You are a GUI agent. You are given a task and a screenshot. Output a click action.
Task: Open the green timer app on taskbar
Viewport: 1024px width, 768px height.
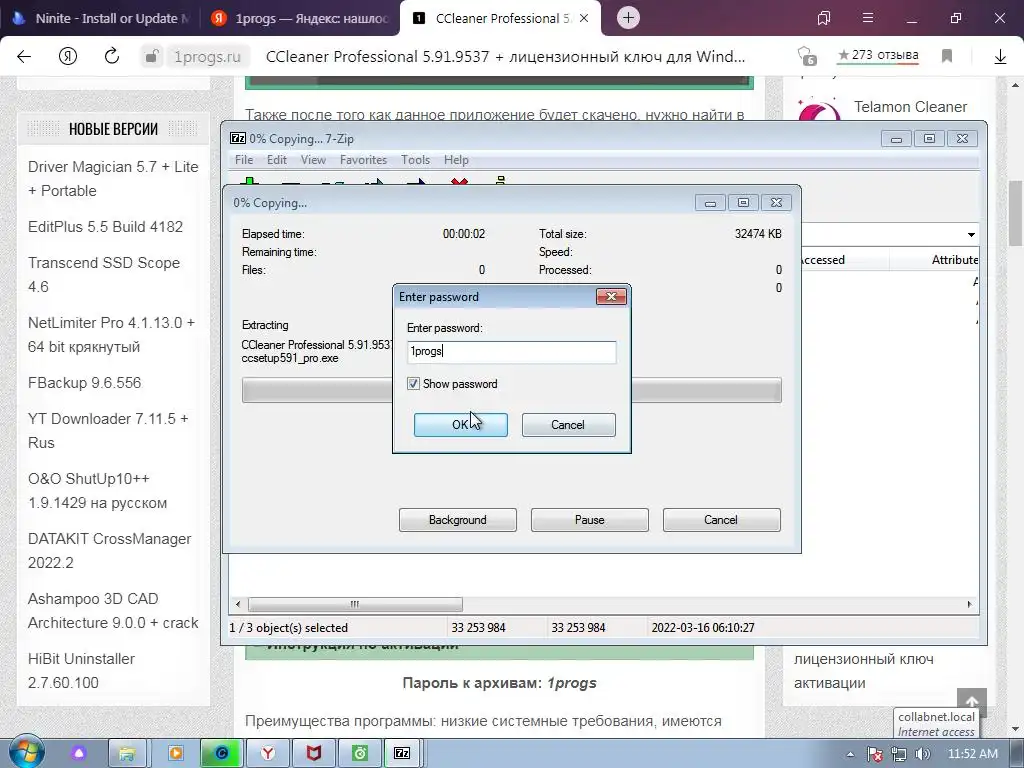(360, 754)
